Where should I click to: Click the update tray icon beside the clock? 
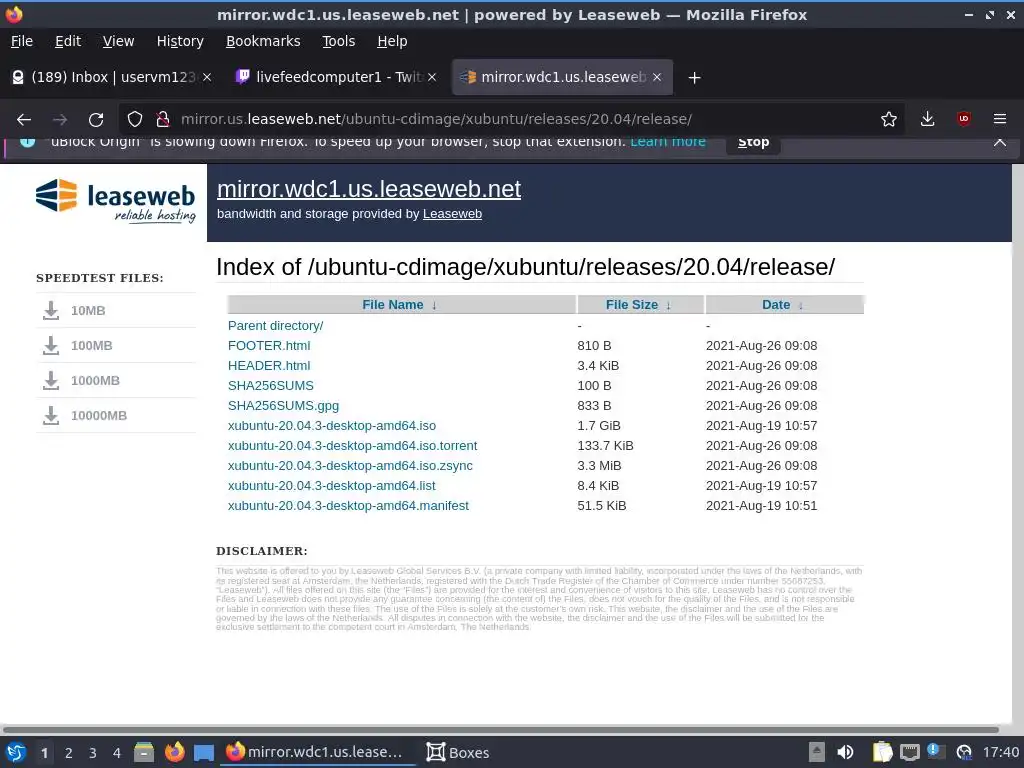[964, 753]
